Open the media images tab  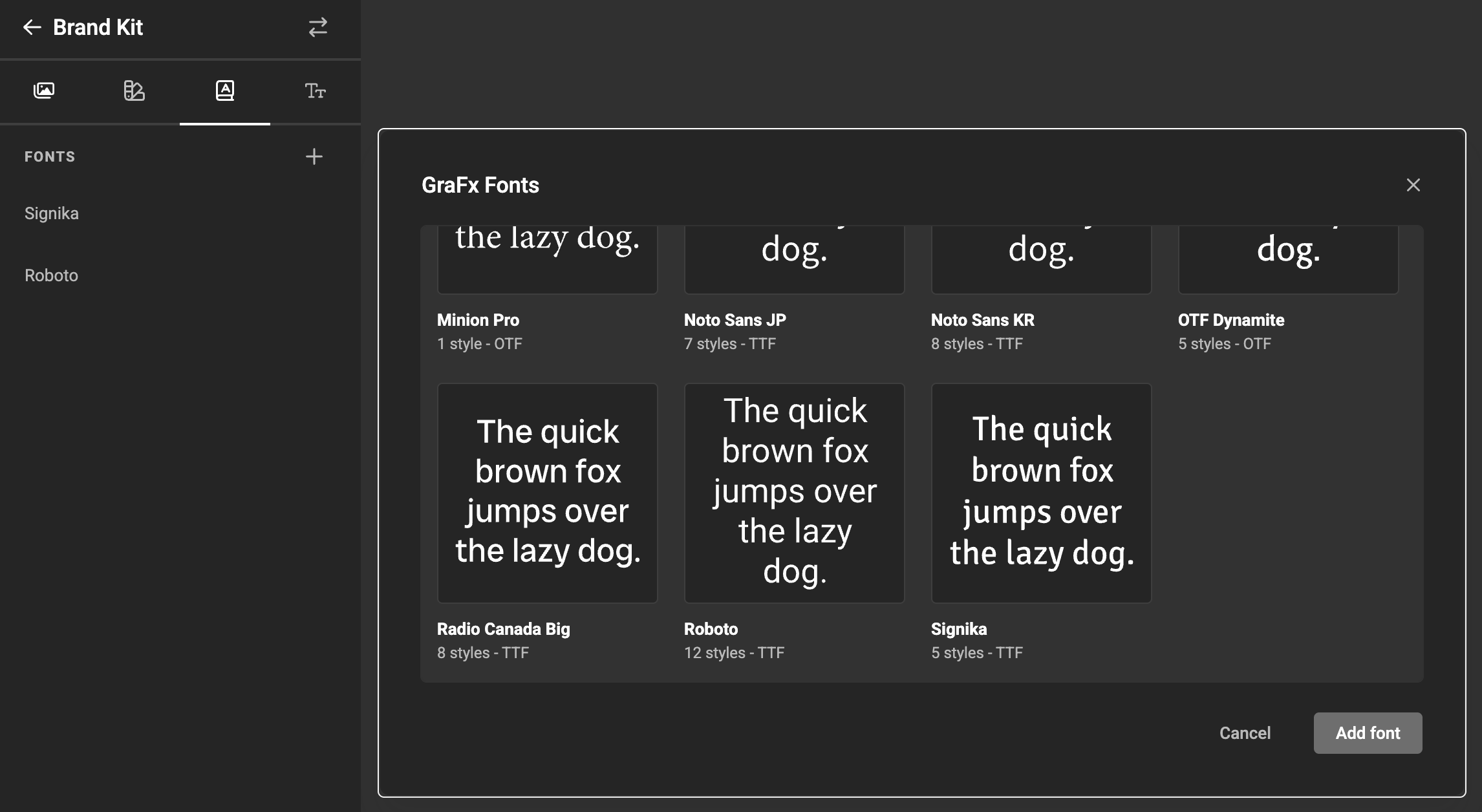pyautogui.click(x=44, y=91)
